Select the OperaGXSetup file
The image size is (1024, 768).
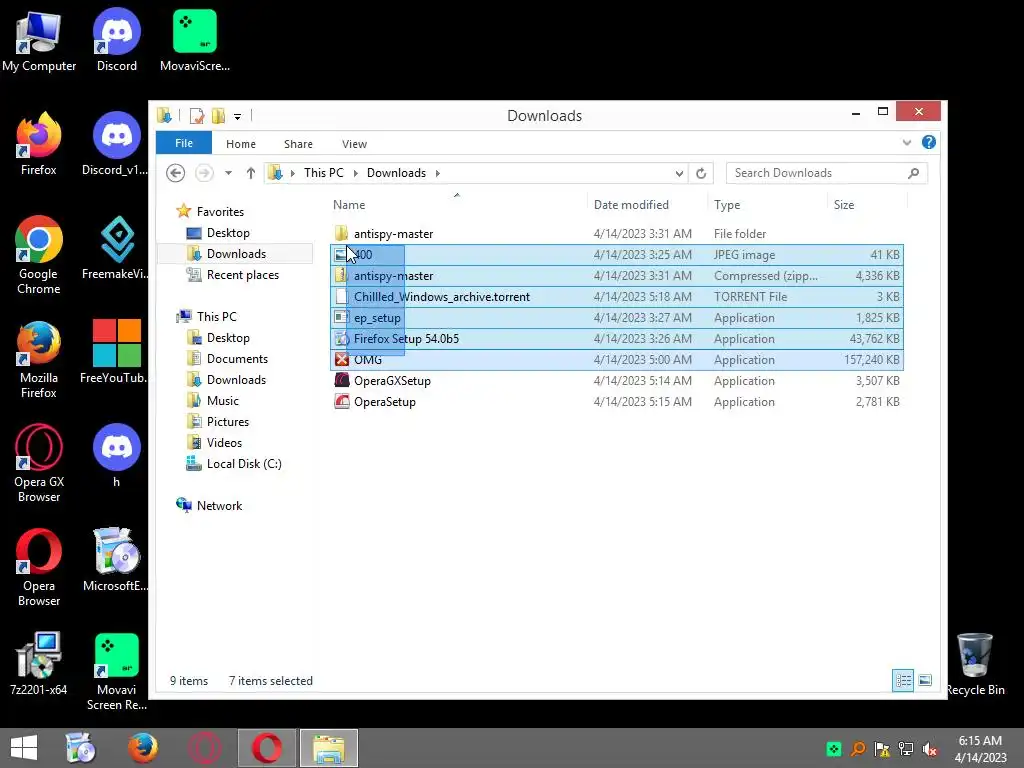tap(617, 381)
